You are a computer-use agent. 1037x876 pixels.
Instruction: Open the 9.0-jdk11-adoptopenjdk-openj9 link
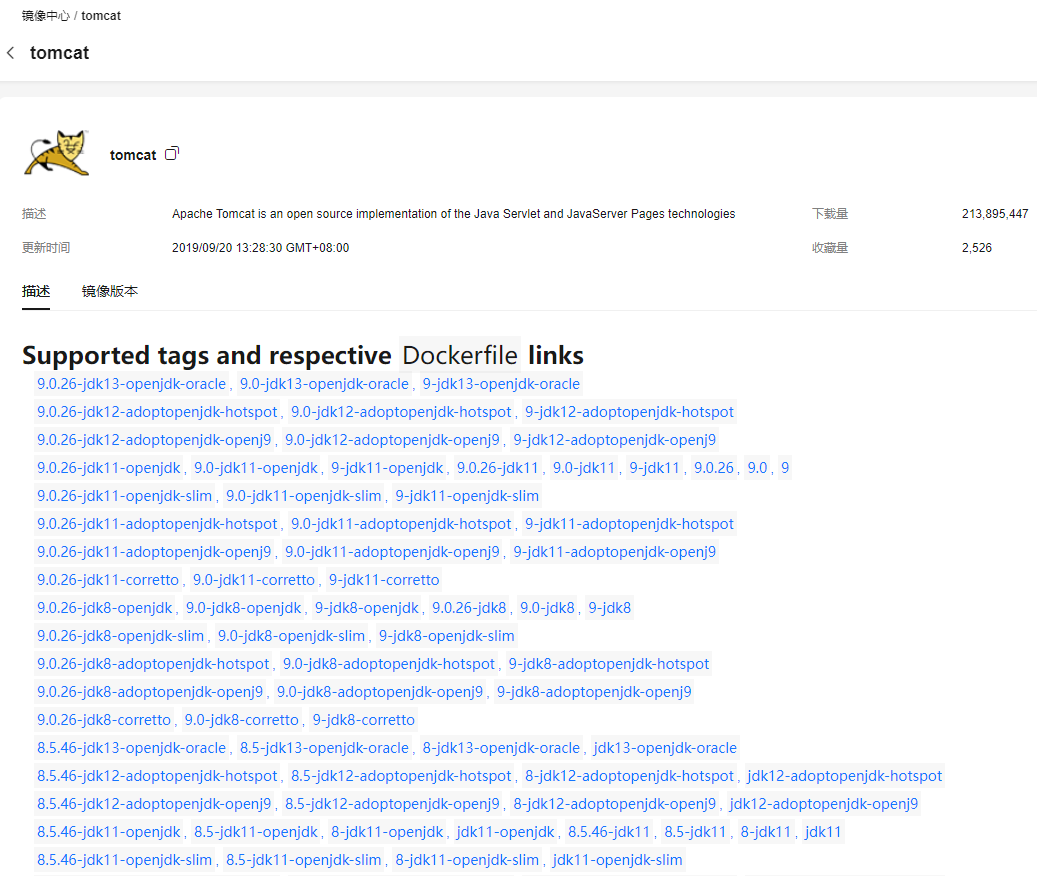click(392, 552)
